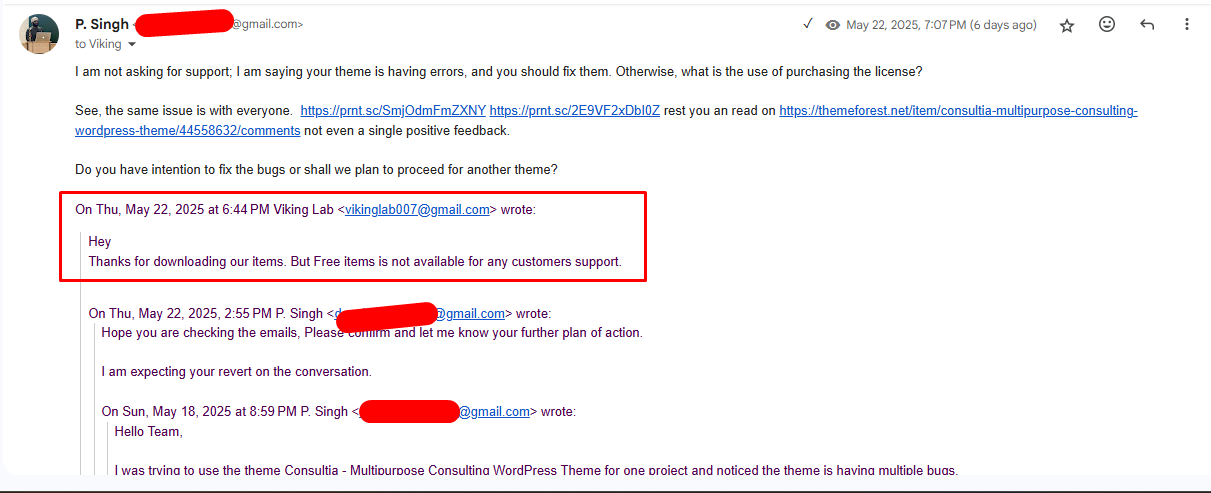
Task: Click the P. Singh sender name
Action: tap(102, 24)
